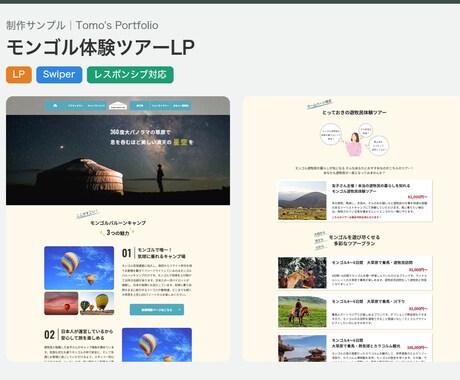460x380 pixels.
Task: Click the woman in pink illustration
Action: coord(354,144)
